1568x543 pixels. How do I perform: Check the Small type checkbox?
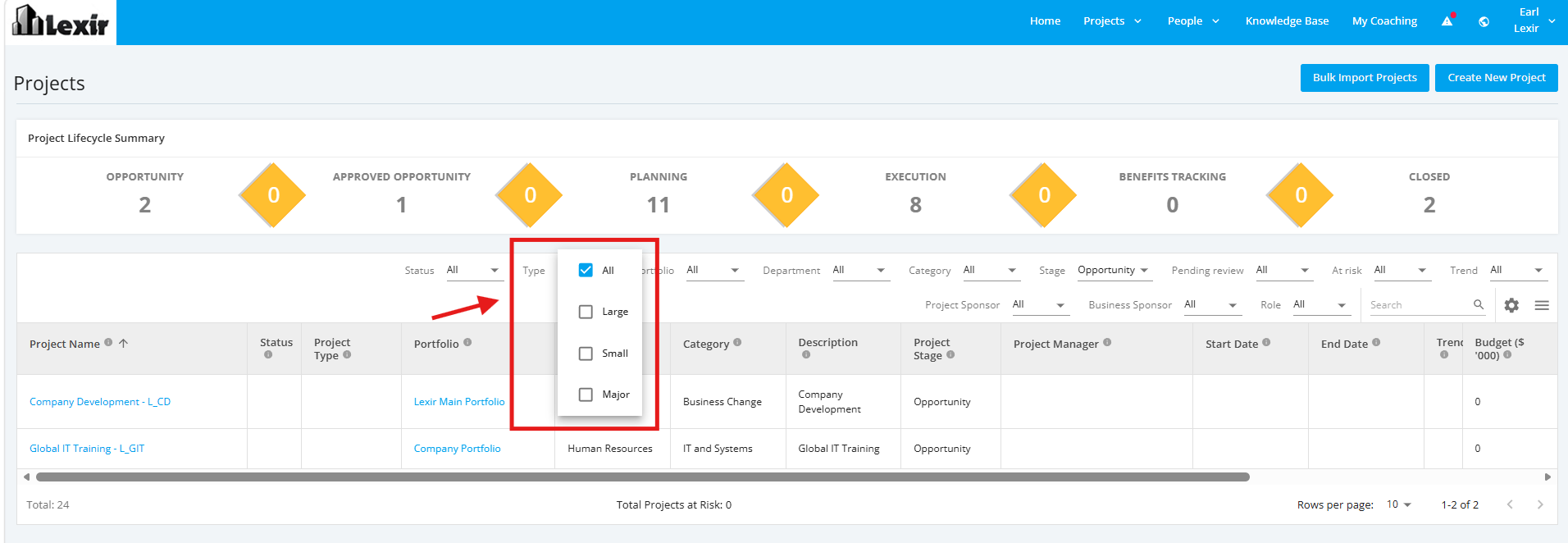pos(586,354)
